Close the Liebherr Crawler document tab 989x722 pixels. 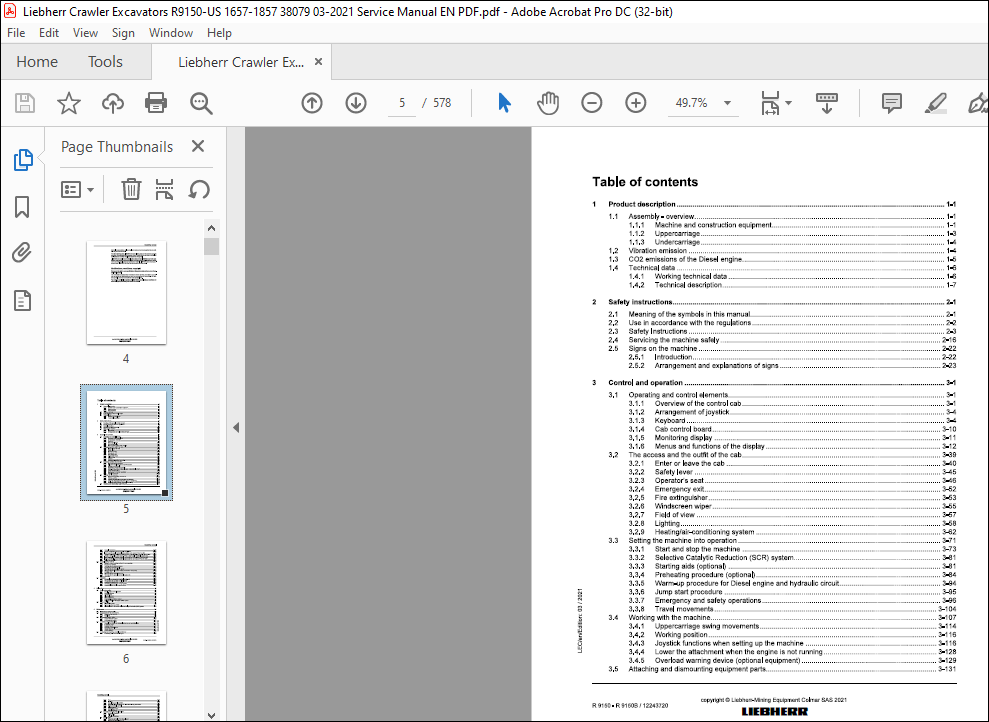tap(319, 62)
